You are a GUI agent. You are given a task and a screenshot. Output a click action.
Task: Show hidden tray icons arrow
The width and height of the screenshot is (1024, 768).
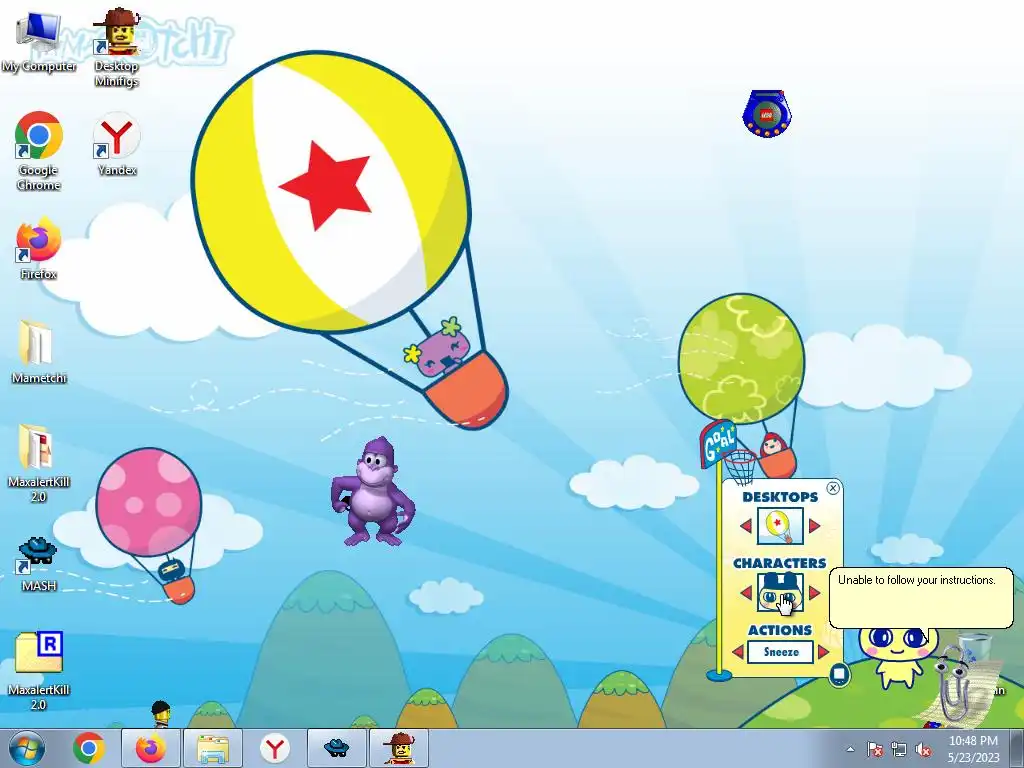pos(850,749)
